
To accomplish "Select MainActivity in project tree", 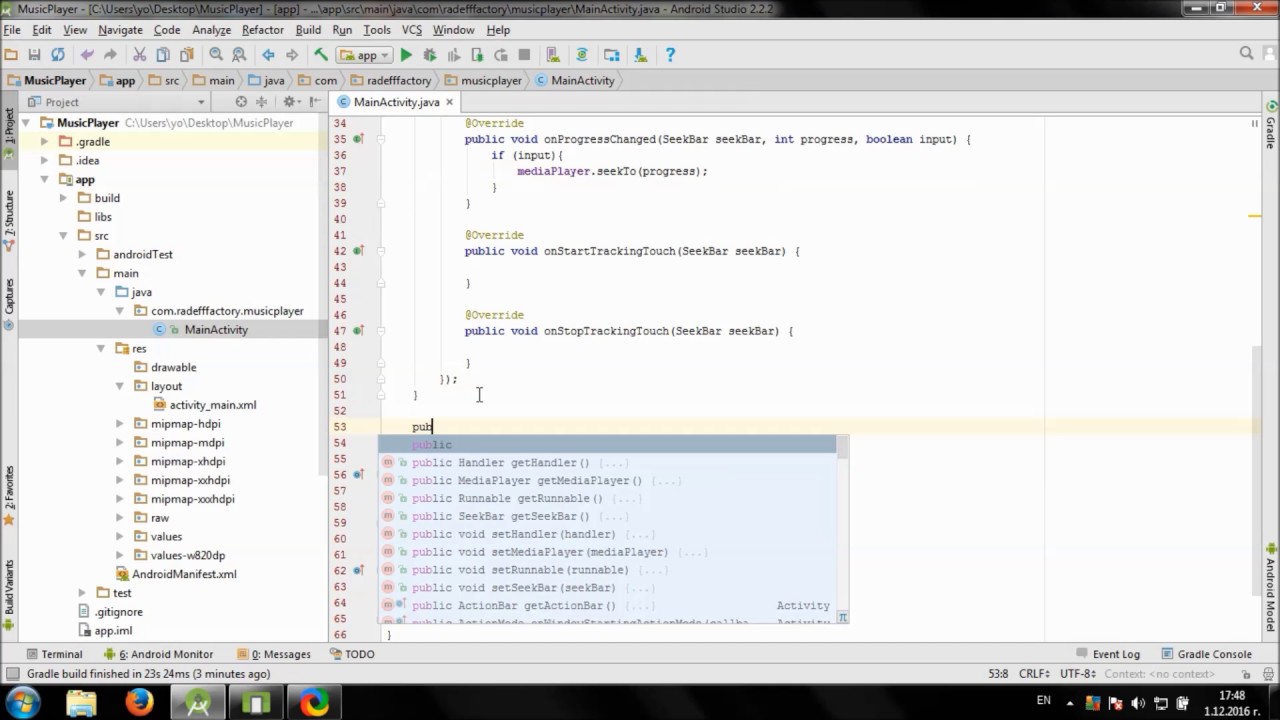I will pos(215,329).
